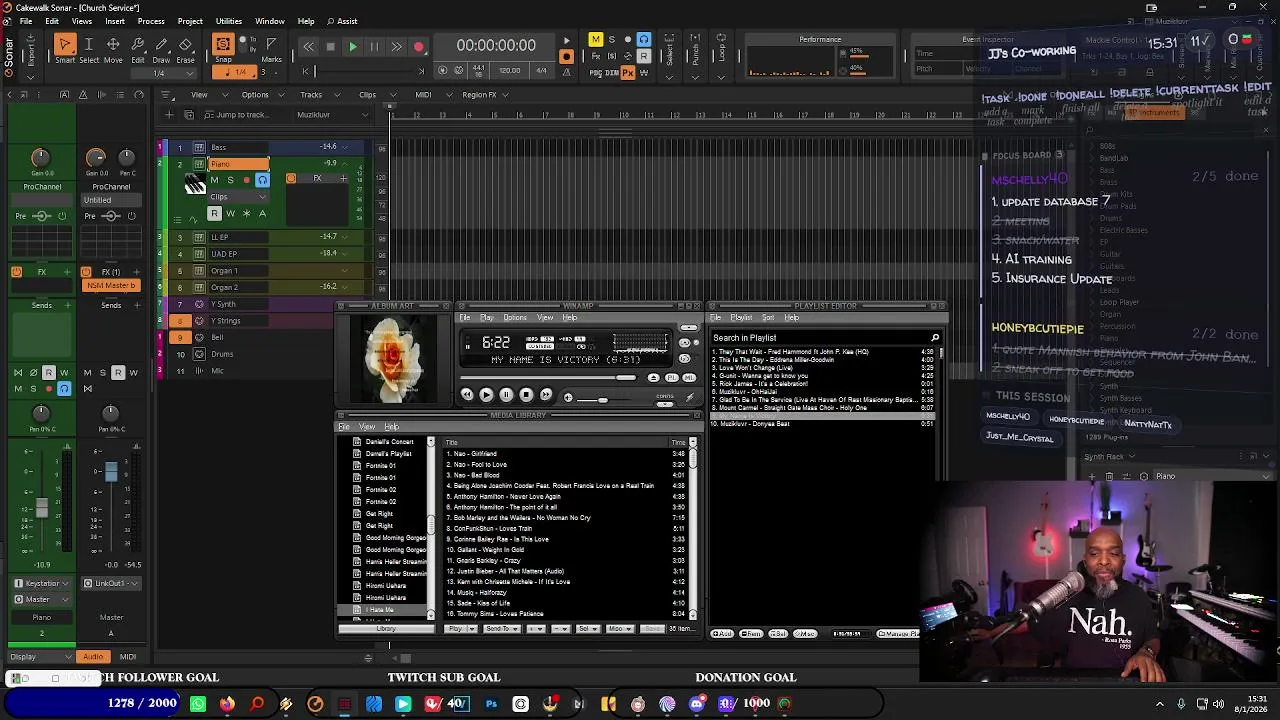Click the Search in Playlist field

click(x=825, y=338)
